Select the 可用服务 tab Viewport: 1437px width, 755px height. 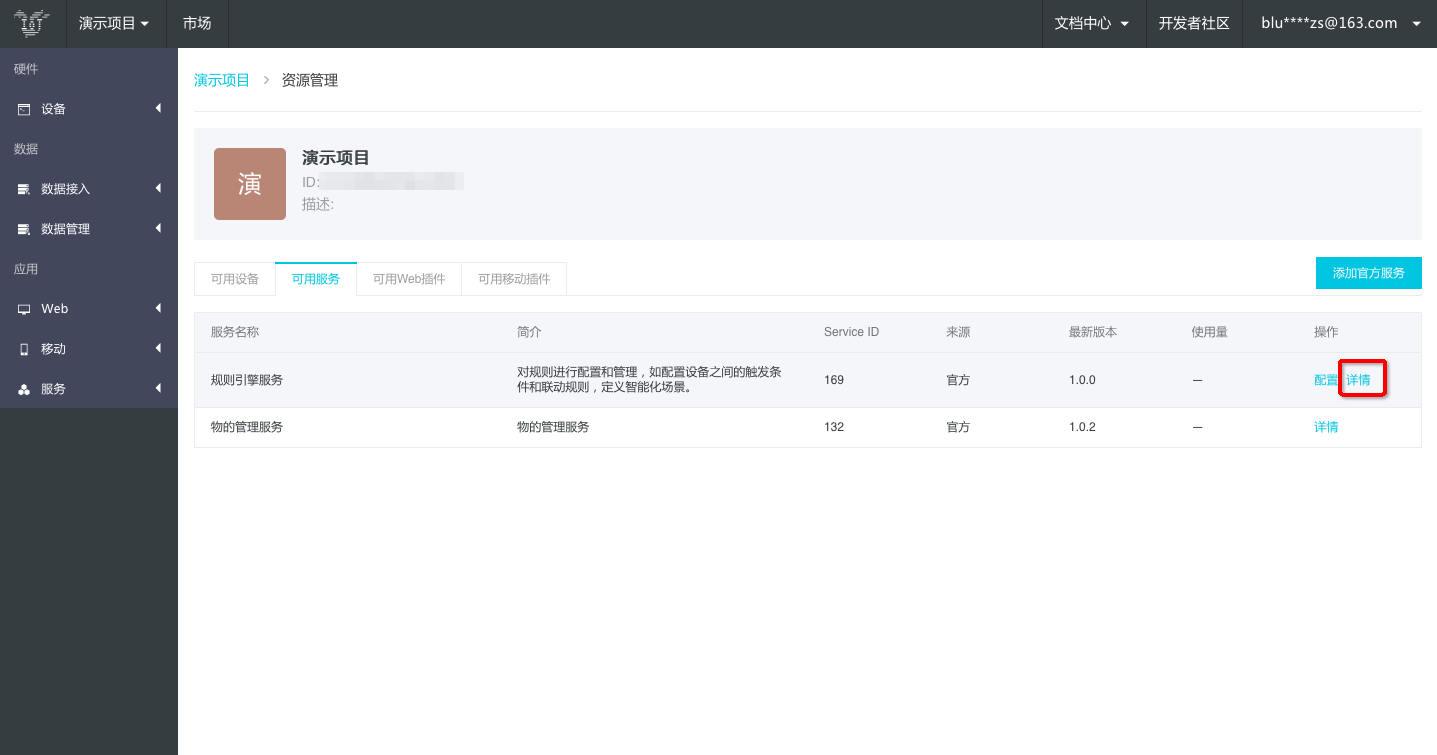click(316, 279)
